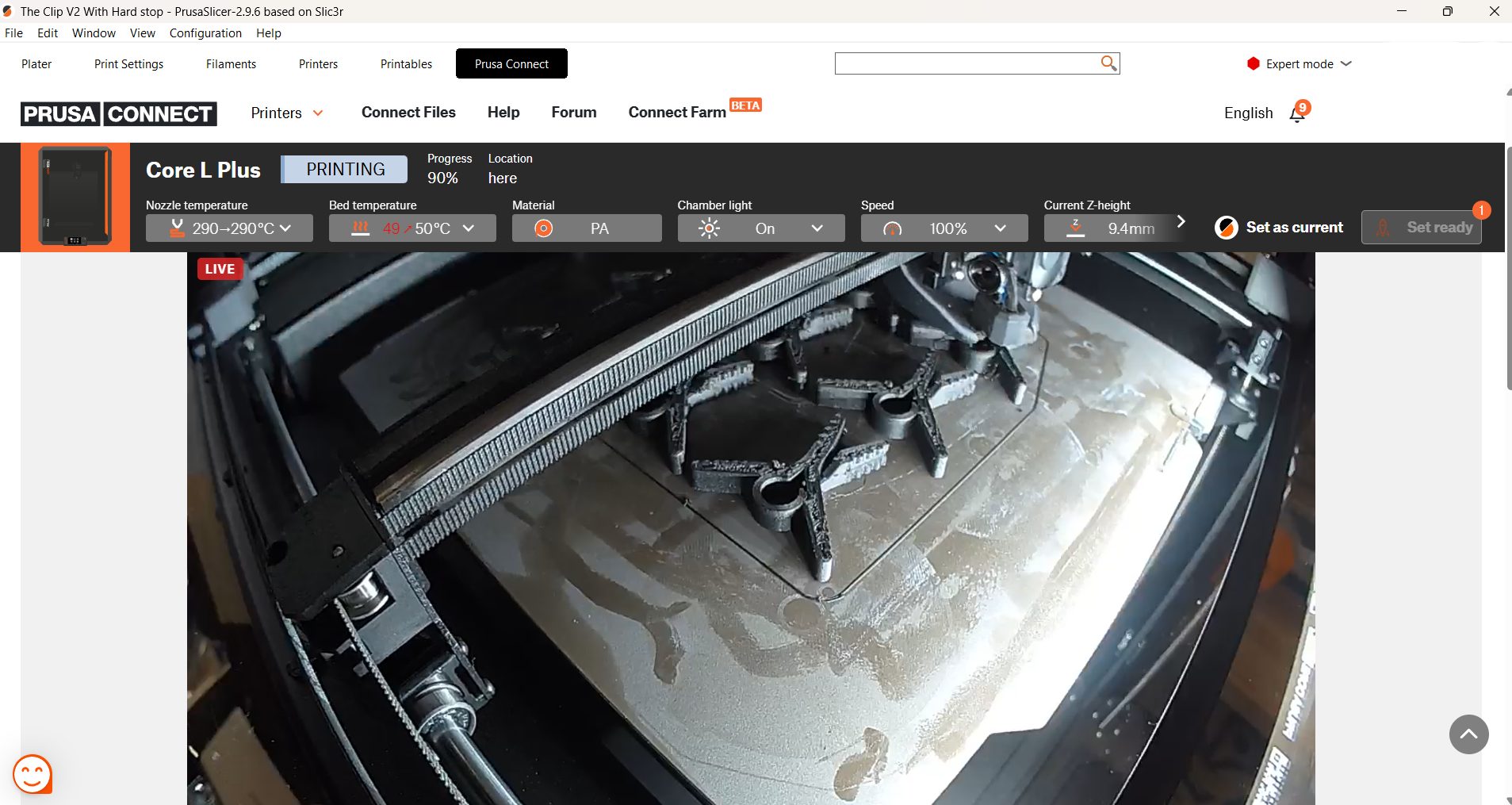Click the Set ready button

(1422, 227)
